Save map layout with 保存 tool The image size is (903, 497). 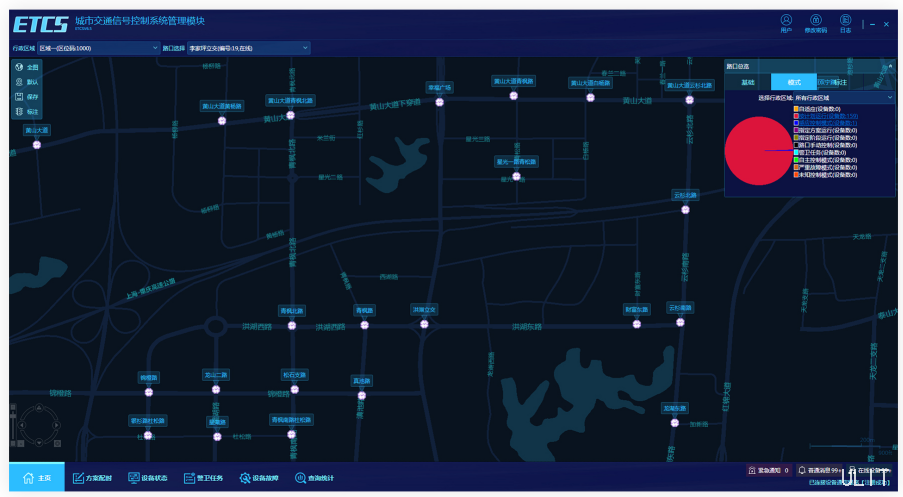27,97
